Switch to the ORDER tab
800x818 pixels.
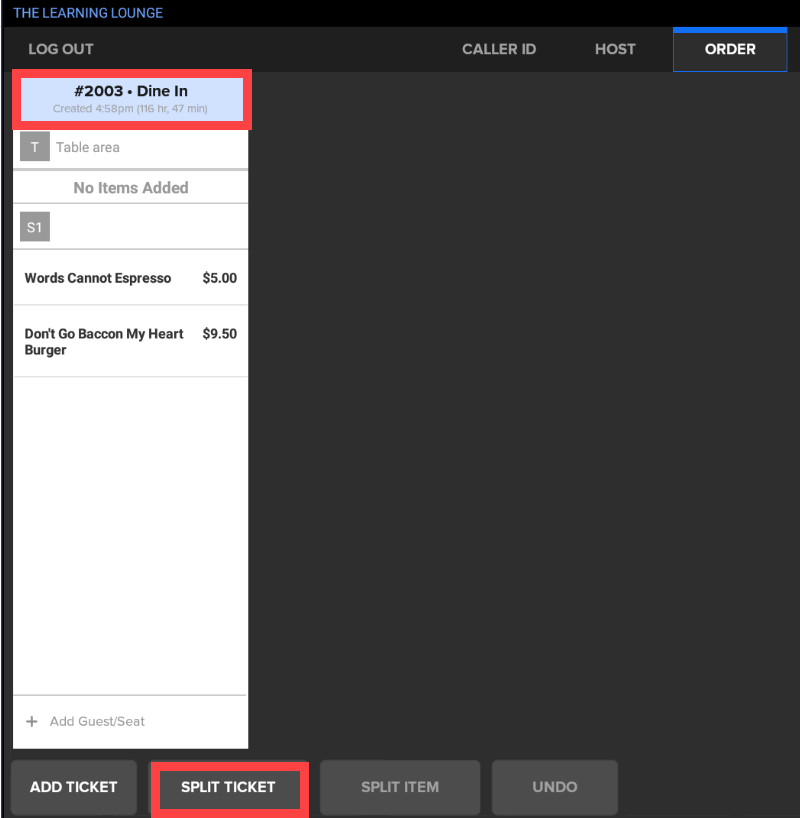click(729, 48)
